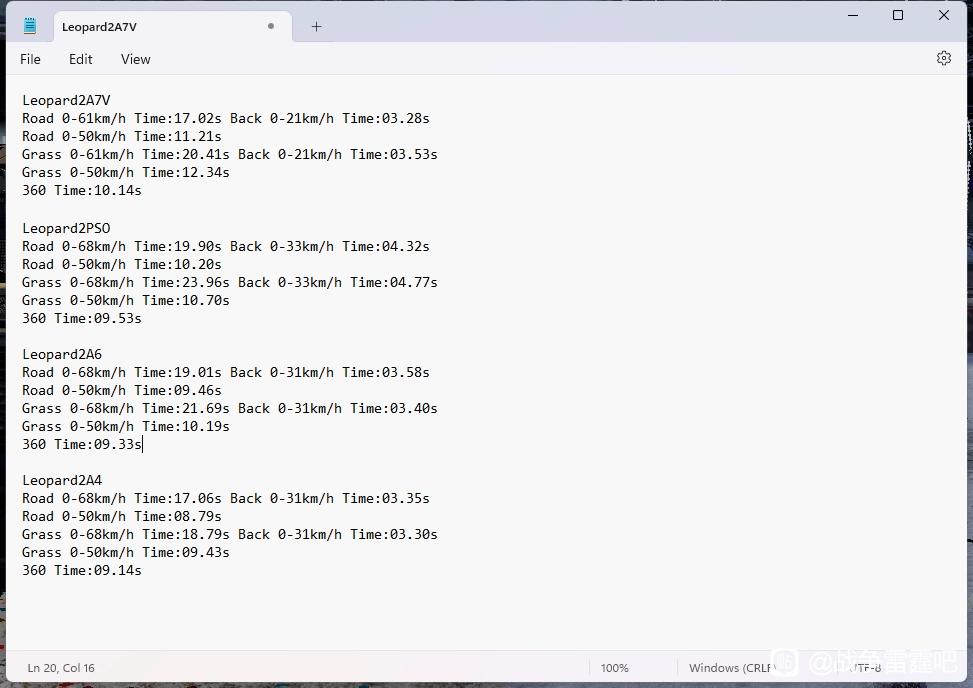Click 'Back 0-31km/h Time:03.40s' text
The width and height of the screenshot is (973, 688).
pos(338,408)
